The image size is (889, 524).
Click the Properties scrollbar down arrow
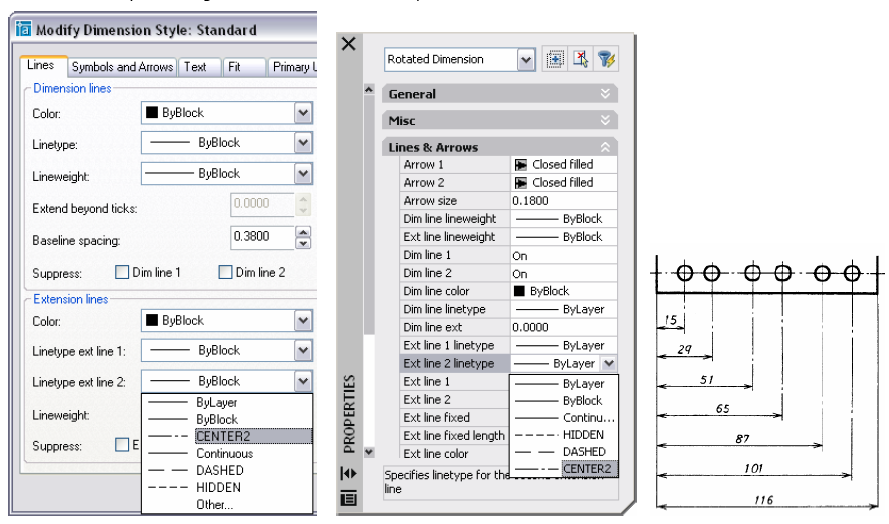(x=369, y=452)
